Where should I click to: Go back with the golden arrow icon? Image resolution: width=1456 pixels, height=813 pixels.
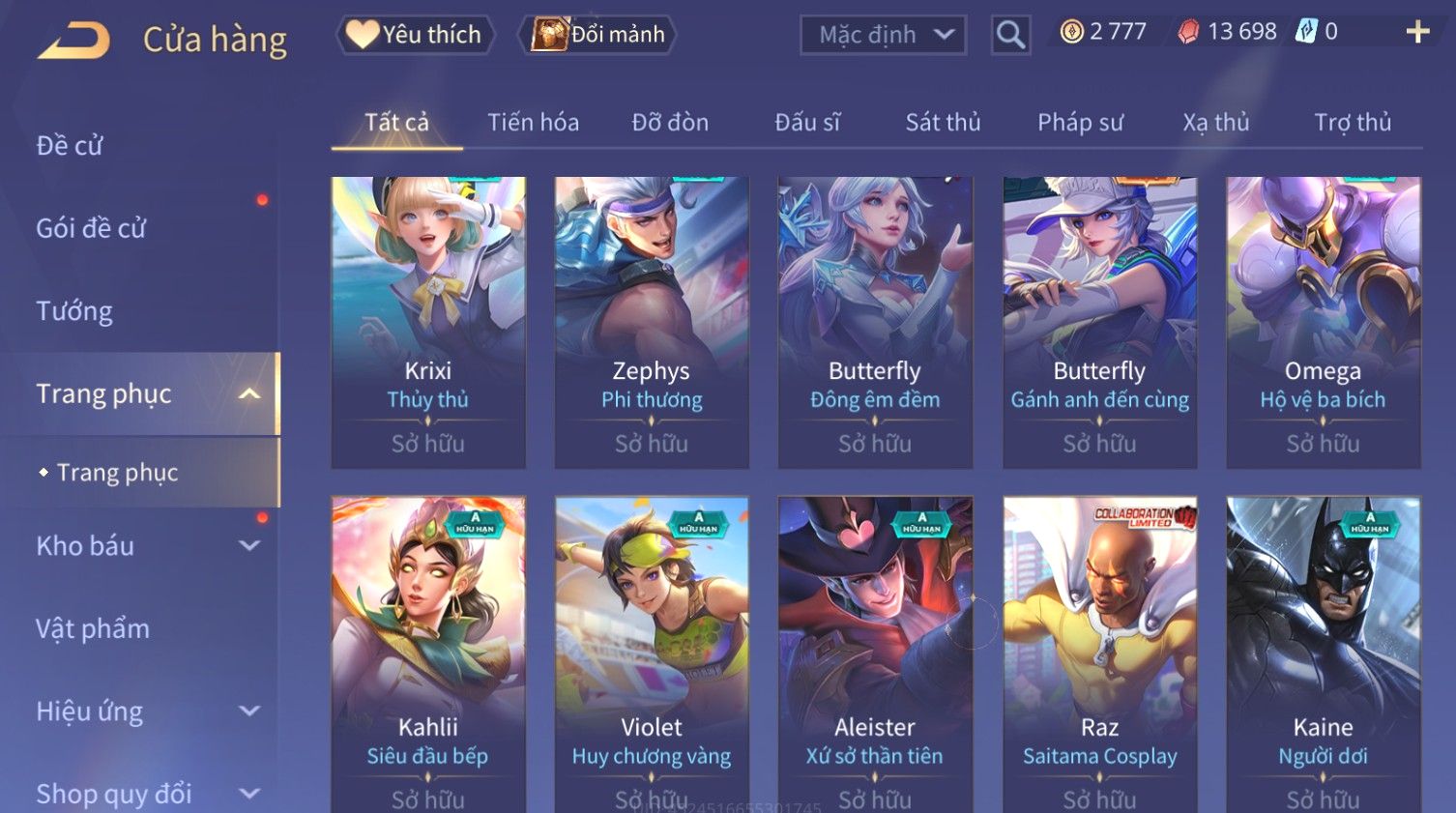point(73,41)
